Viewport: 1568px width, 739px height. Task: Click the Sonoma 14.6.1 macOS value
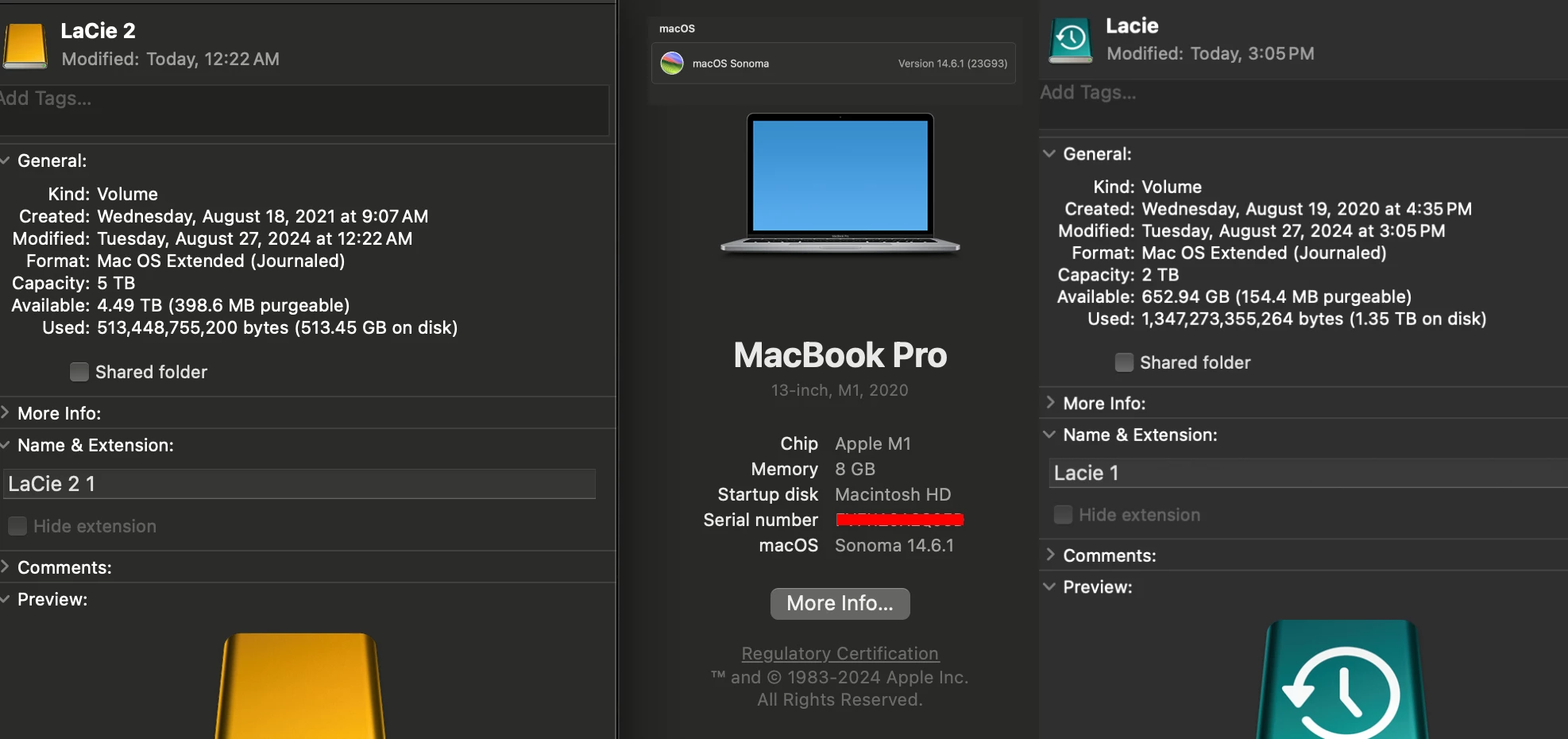pos(894,545)
